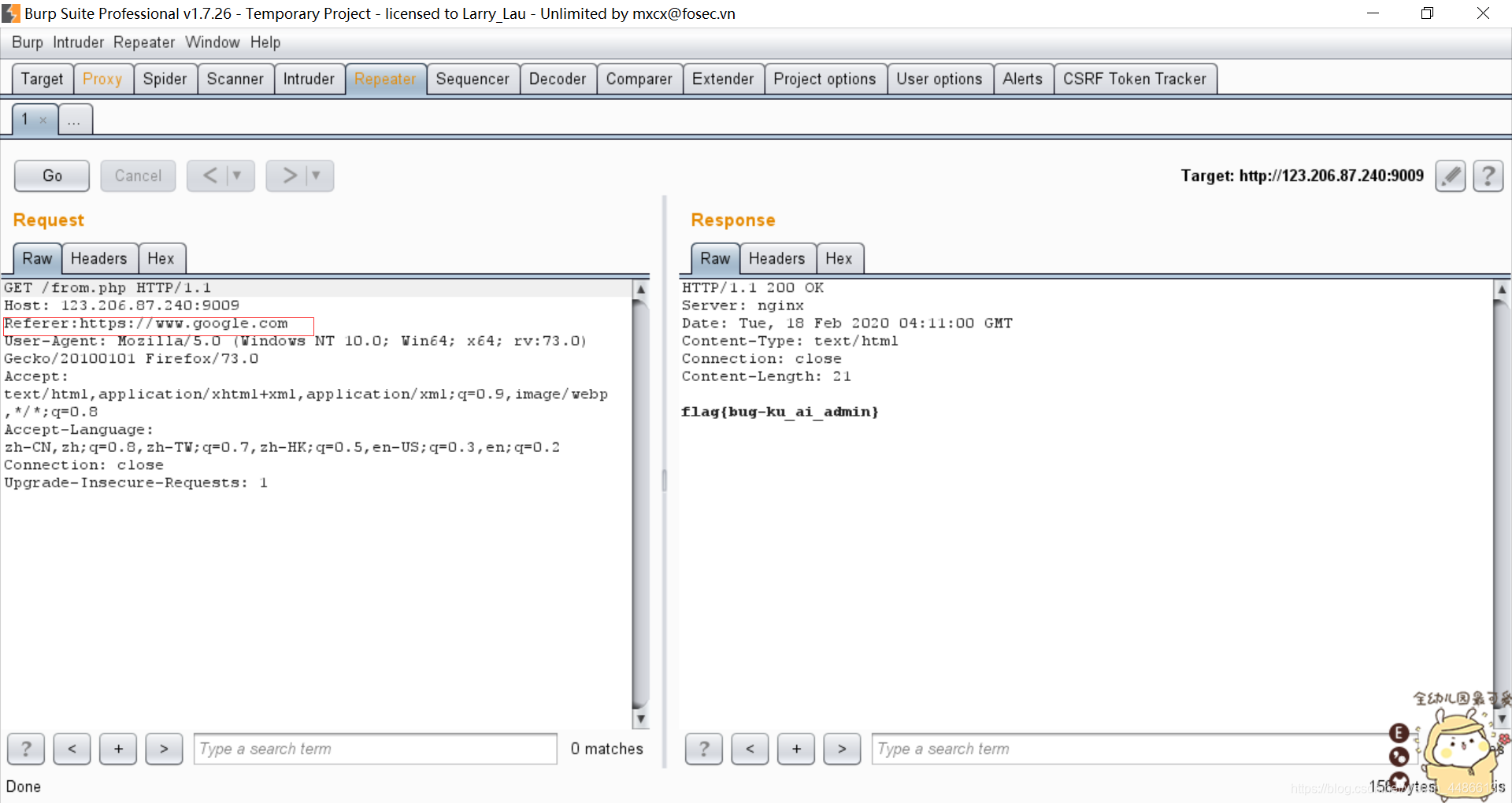This screenshot has width=1512, height=803.
Task: Open the Repeater menu in menu bar
Action: [x=144, y=43]
